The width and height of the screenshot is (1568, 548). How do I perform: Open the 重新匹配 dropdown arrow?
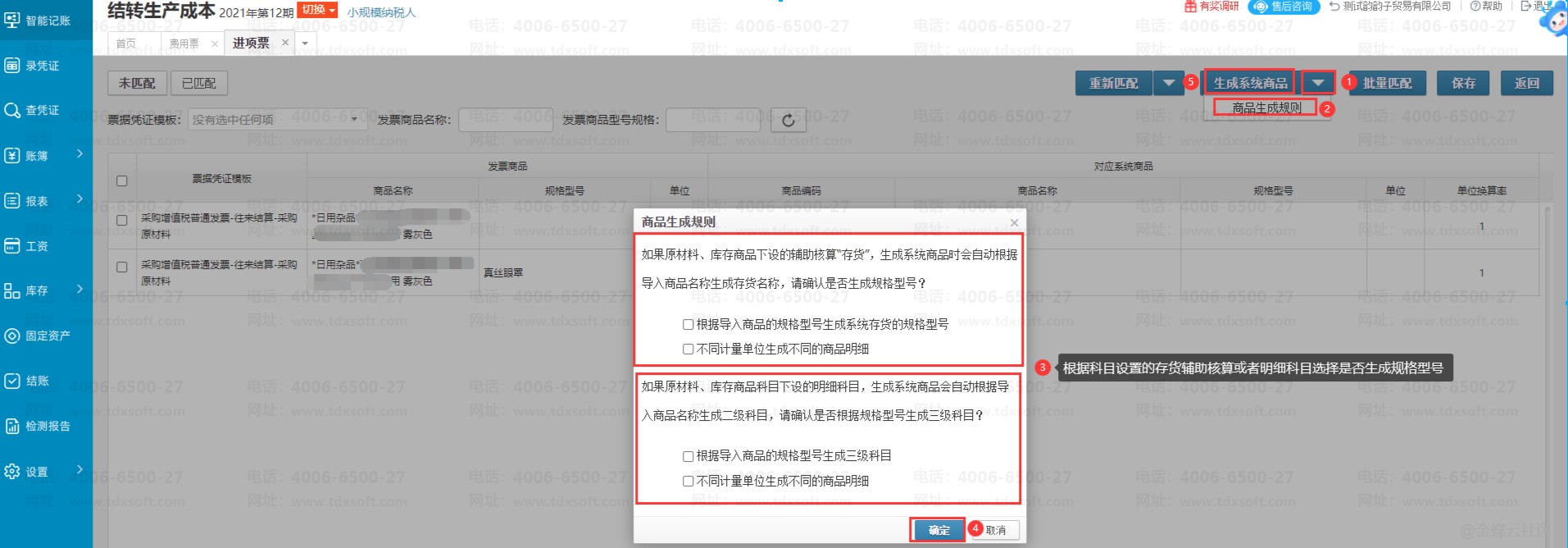tap(1169, 83)
